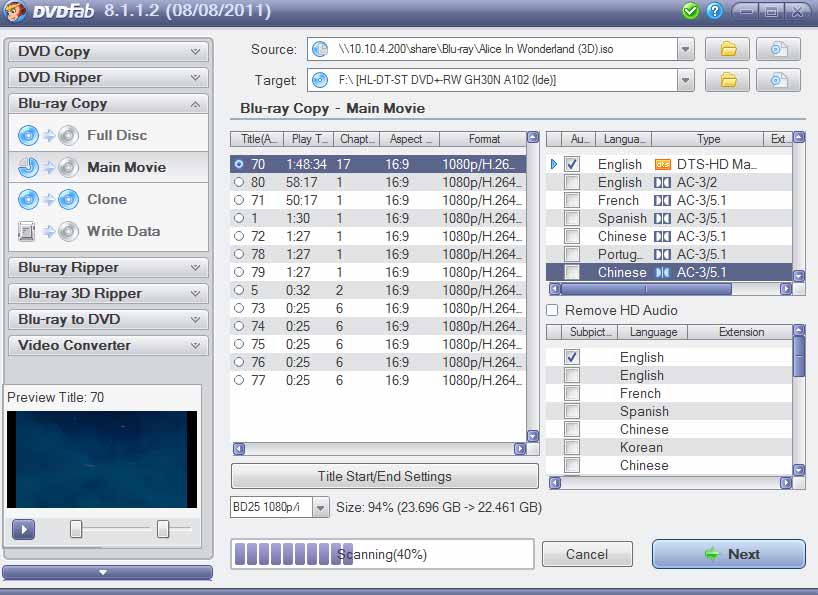Enable the French subpicture checkbox
This screenshot has height=595, width=818.
[572, 393]
